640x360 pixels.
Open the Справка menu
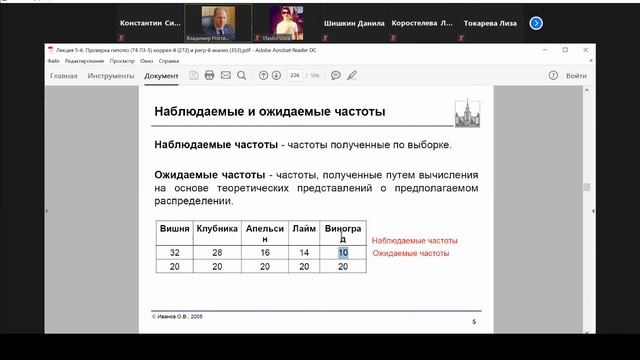[x=169, y=61]
